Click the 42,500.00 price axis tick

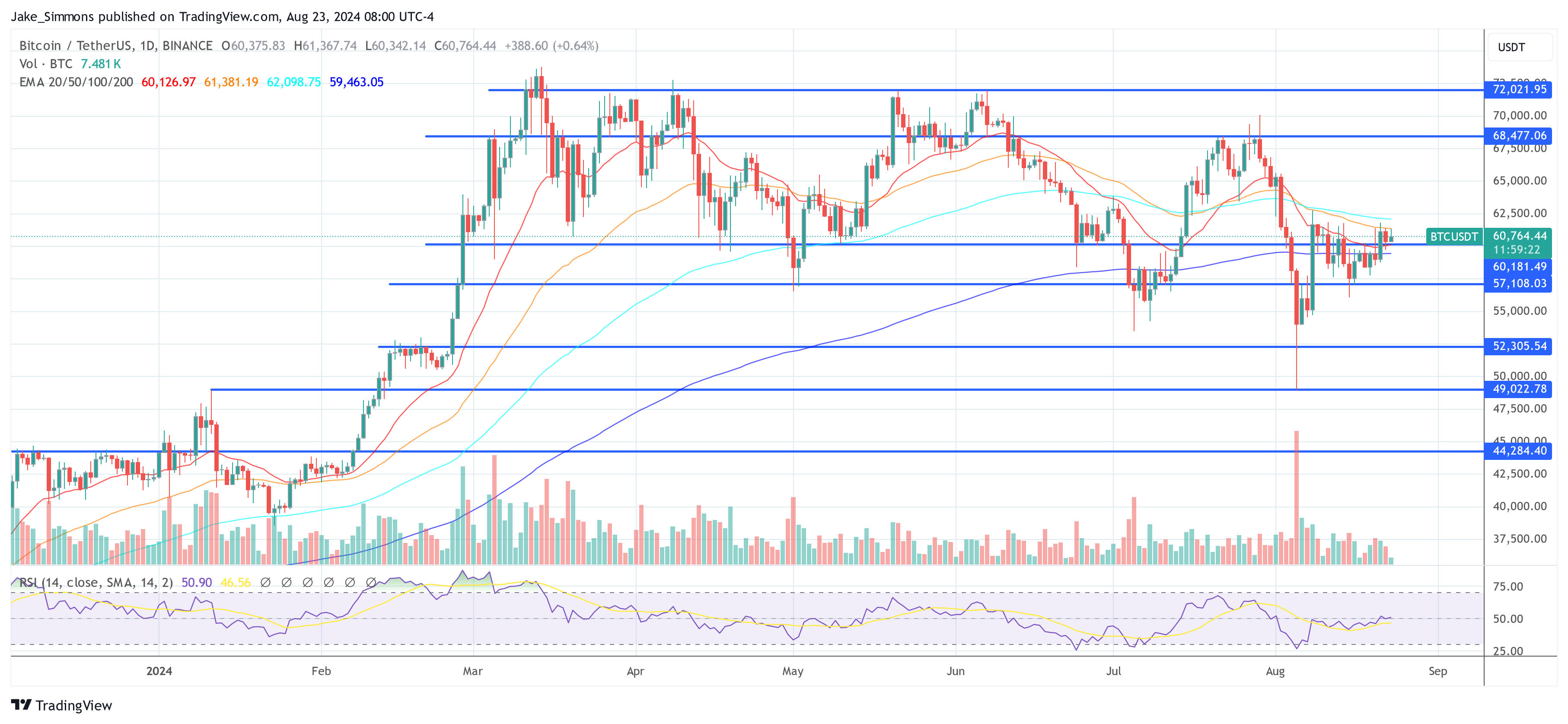[1519, 474]
